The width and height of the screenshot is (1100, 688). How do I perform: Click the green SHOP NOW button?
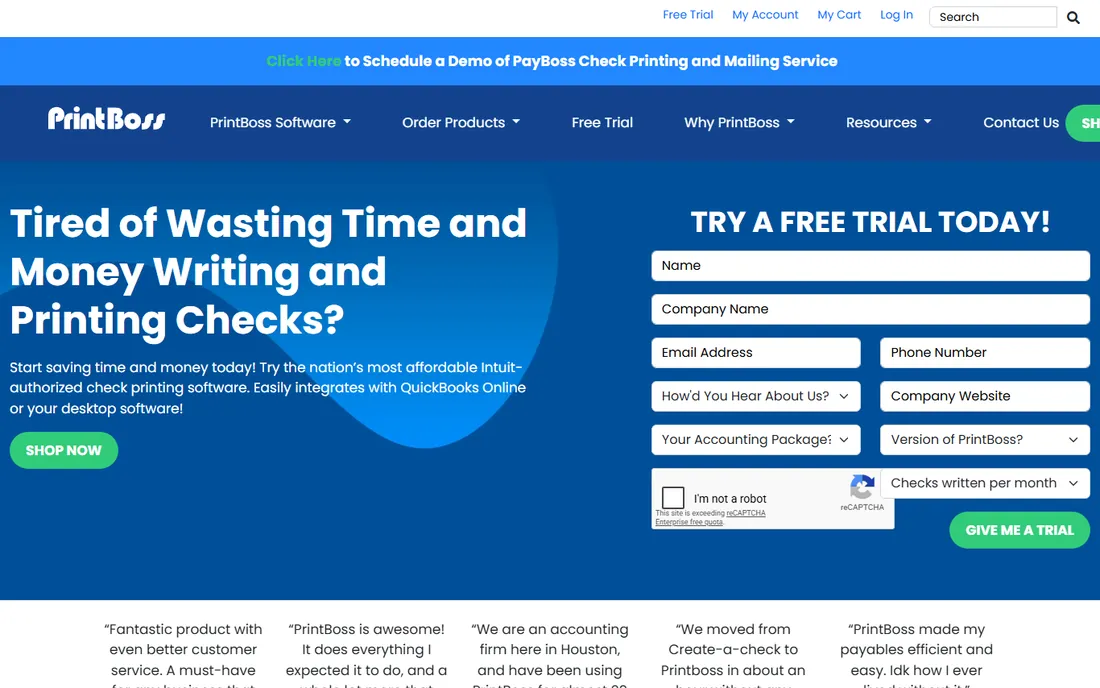64,450
